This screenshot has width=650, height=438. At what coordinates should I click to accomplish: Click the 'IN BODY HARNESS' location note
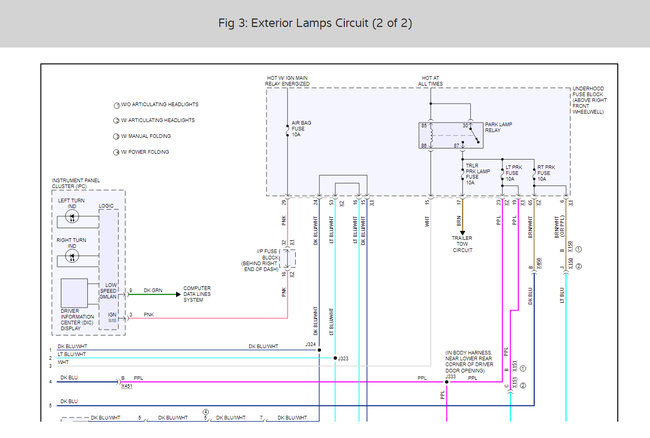[x=469, y=361]
